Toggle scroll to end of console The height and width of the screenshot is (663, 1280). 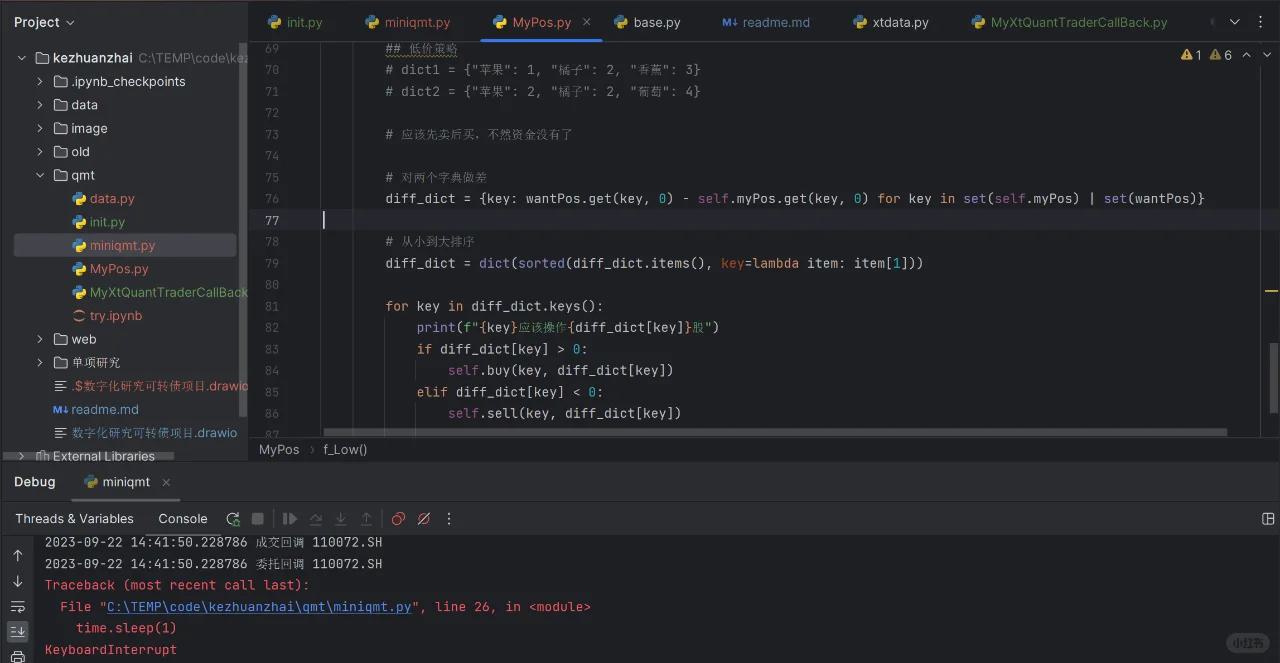coord(18,632)
